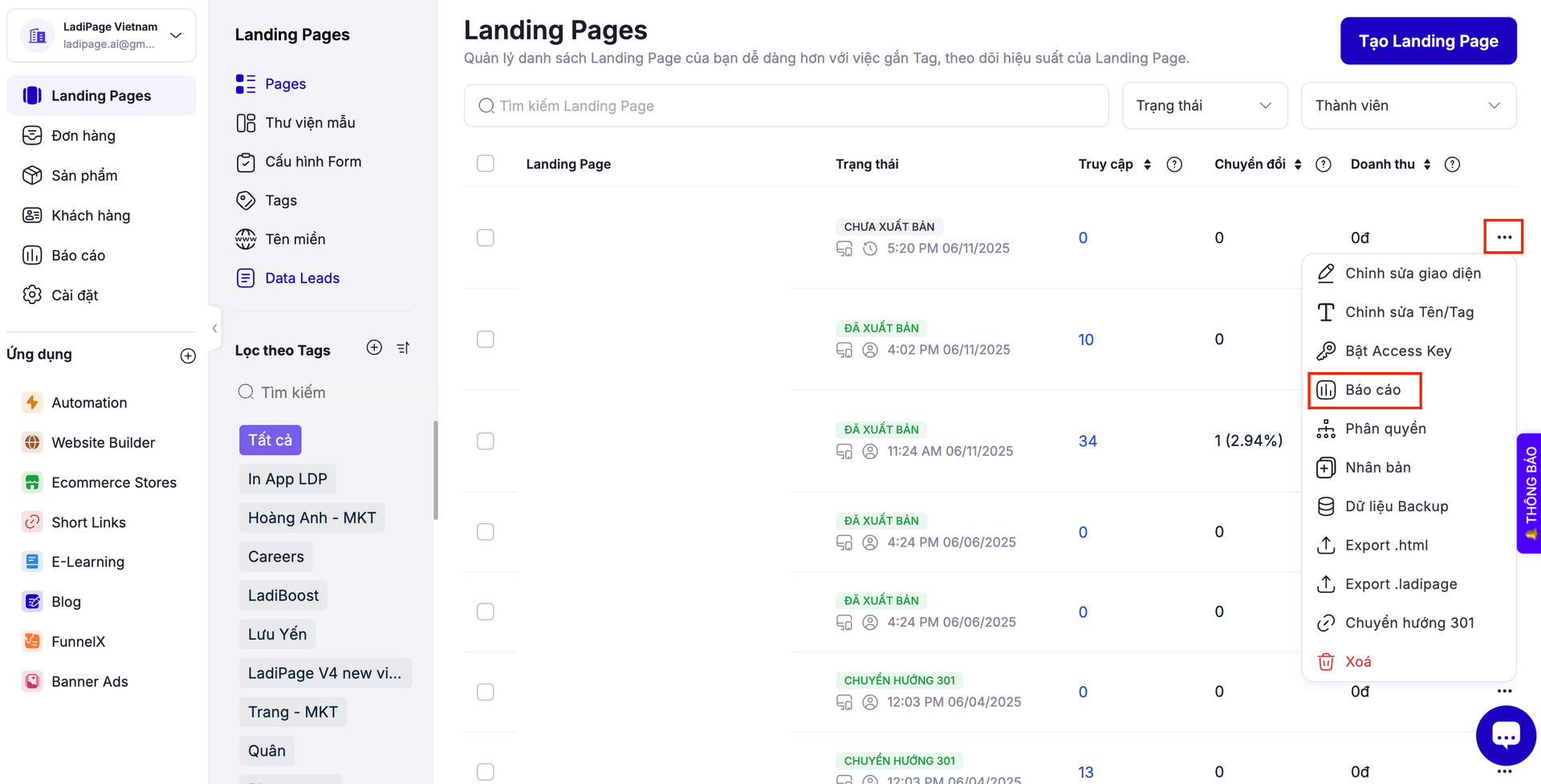Click add application plus icon

coord(188,355)
